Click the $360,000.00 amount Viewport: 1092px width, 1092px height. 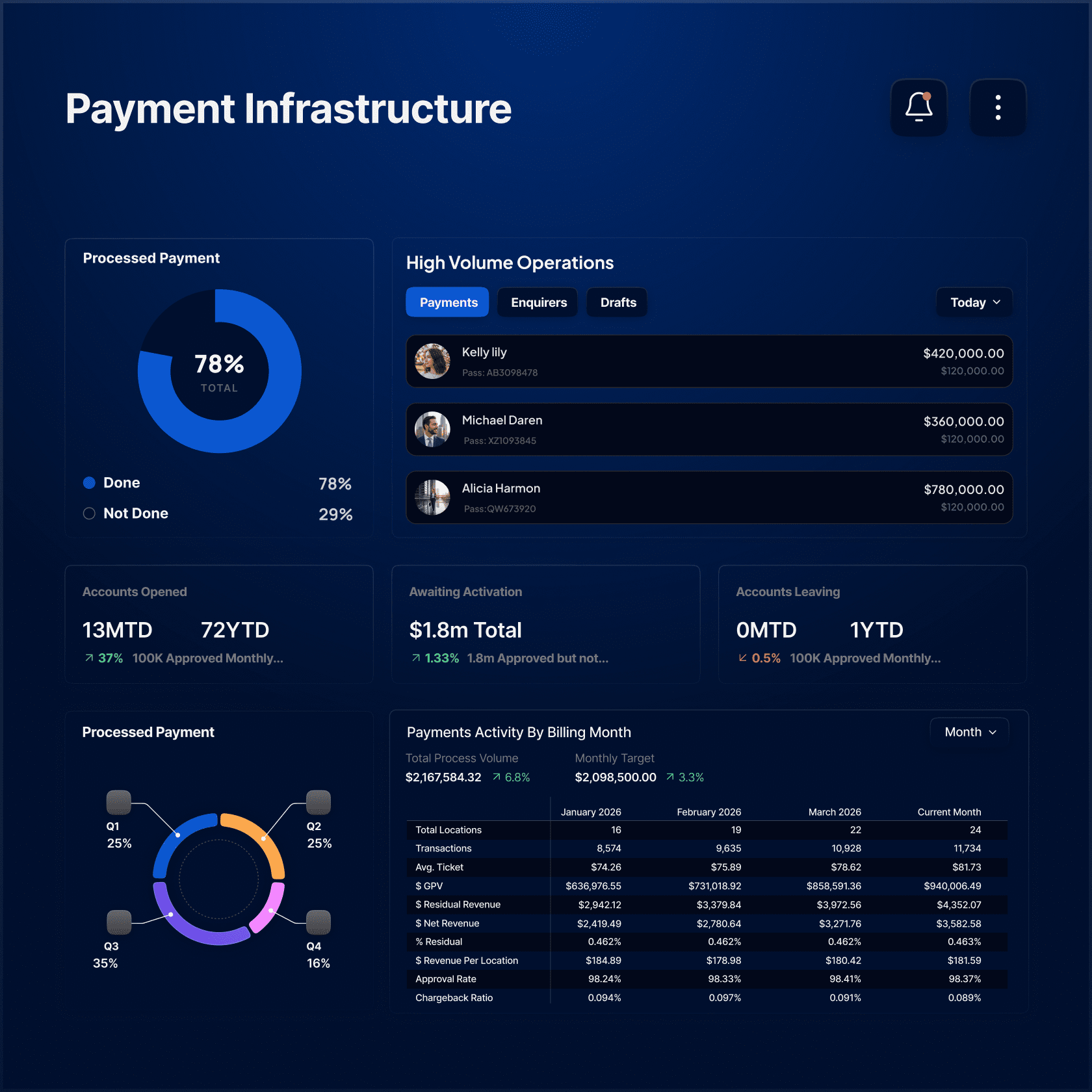[x=963, y=421]
